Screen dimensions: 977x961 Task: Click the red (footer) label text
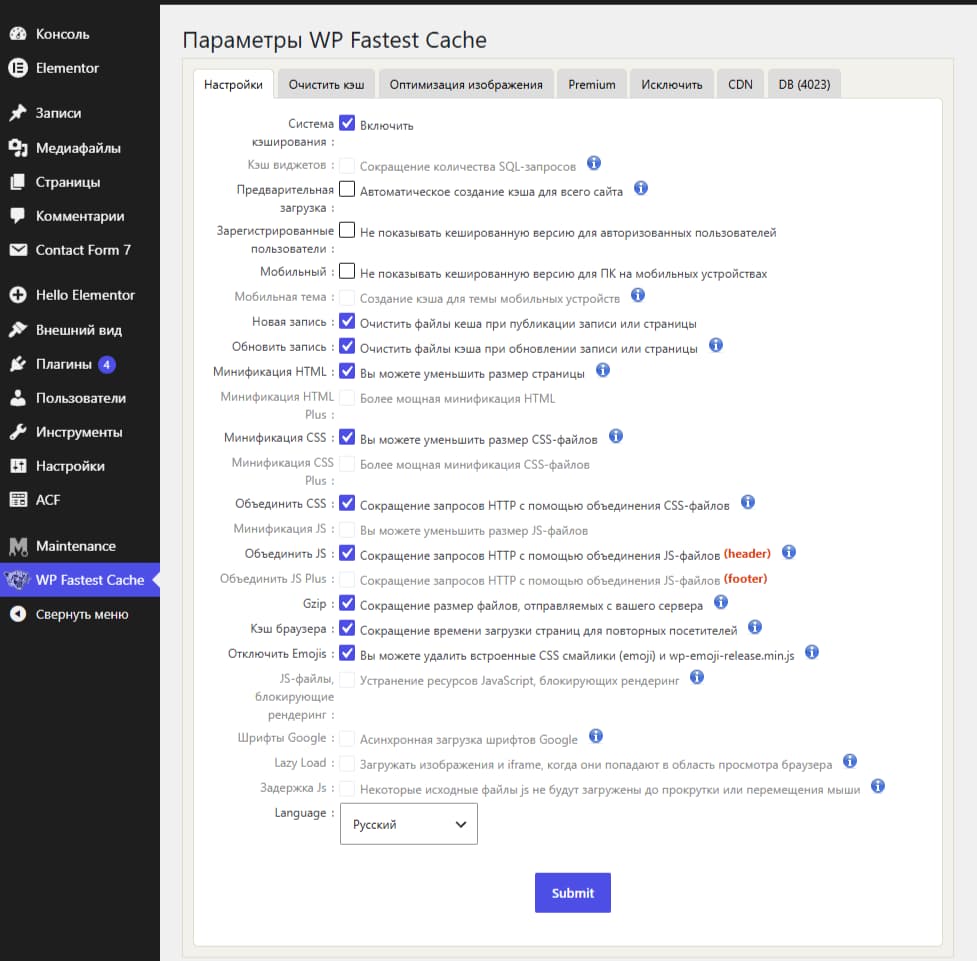tap(745, 578)
